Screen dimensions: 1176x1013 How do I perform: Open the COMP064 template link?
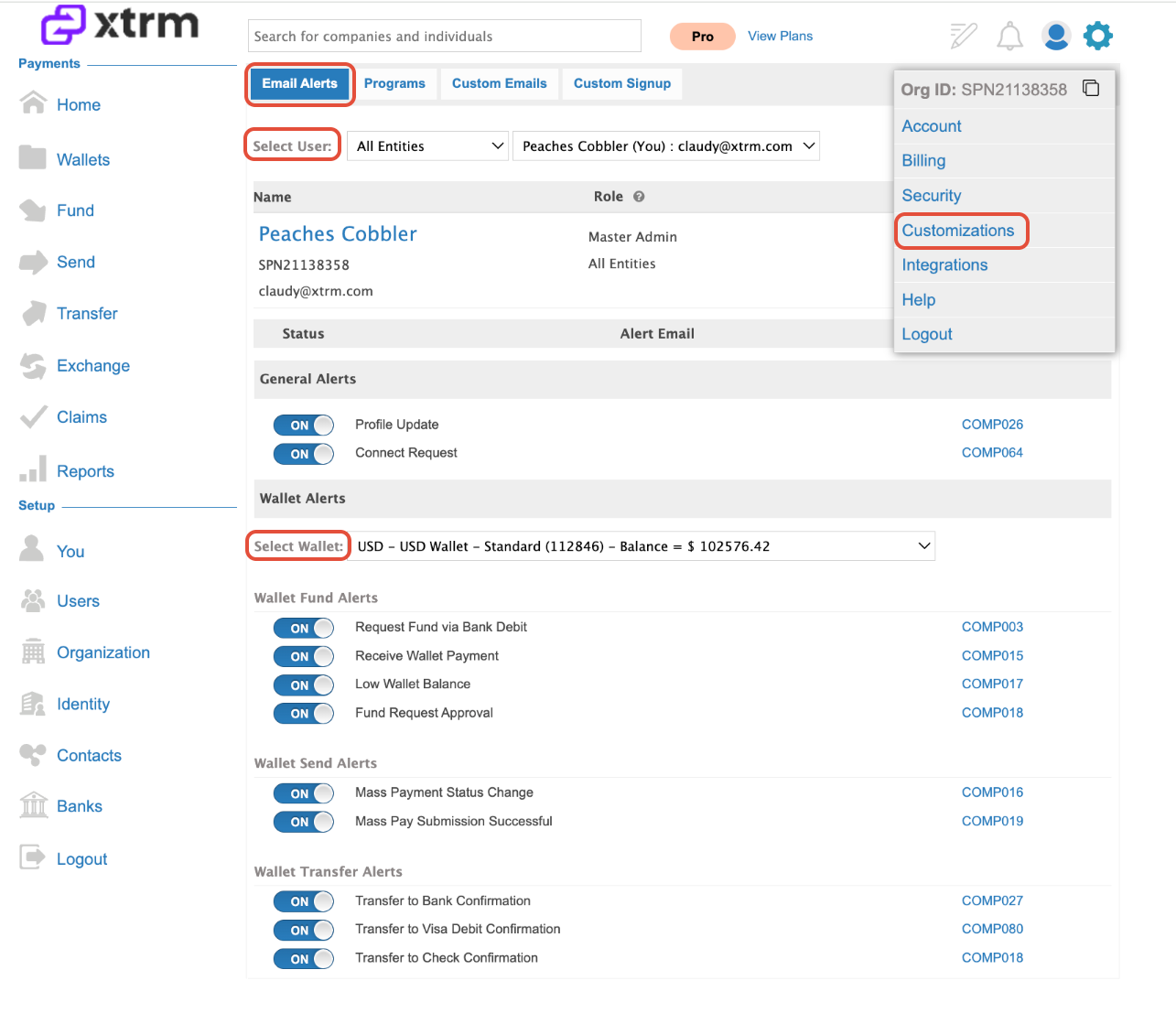(x=992, y=453)
